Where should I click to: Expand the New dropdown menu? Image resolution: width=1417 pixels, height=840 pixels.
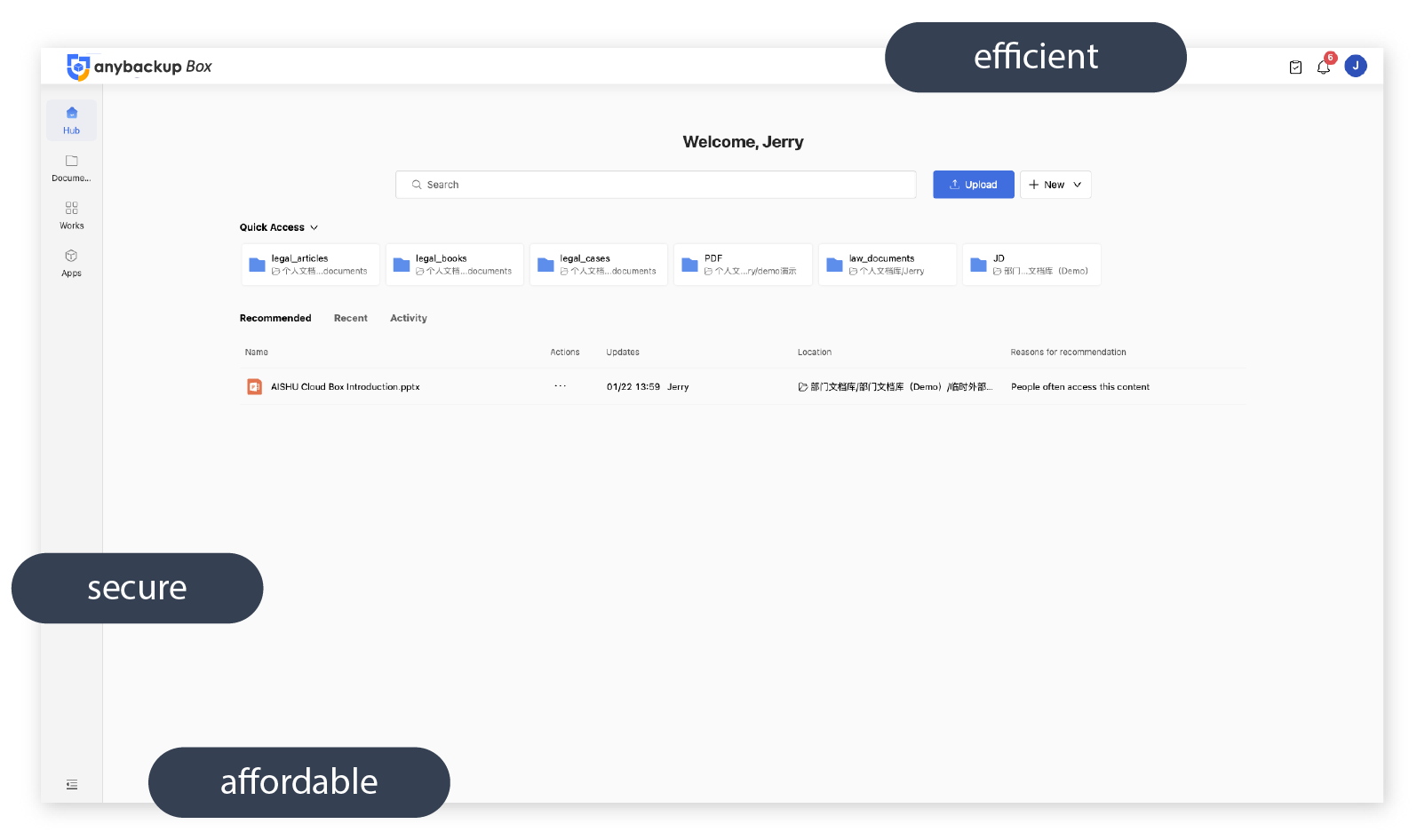[x=1055, y=185]
